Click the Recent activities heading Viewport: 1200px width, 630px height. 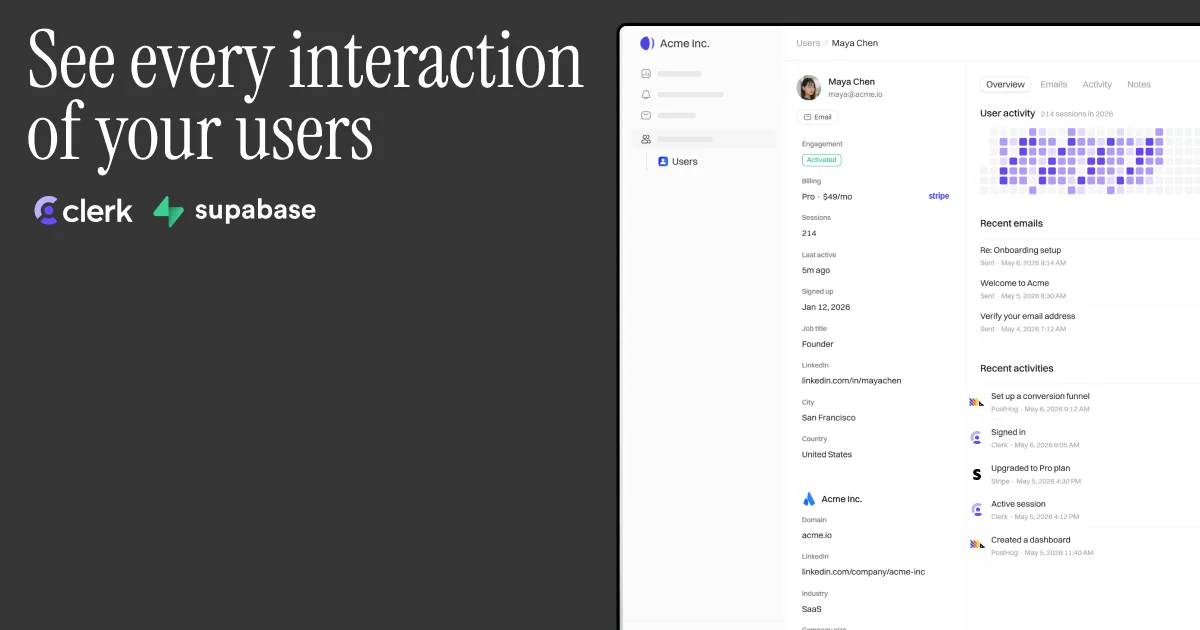pos(1016,369)
